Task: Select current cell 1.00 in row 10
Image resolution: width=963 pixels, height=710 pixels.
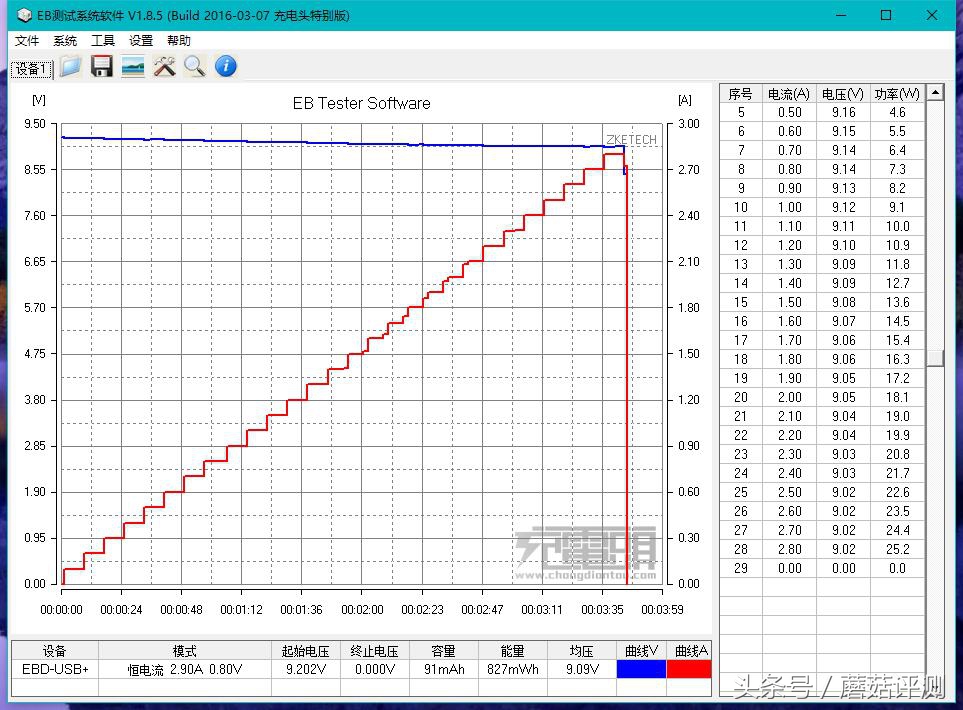Action: [x=789, y=208]
